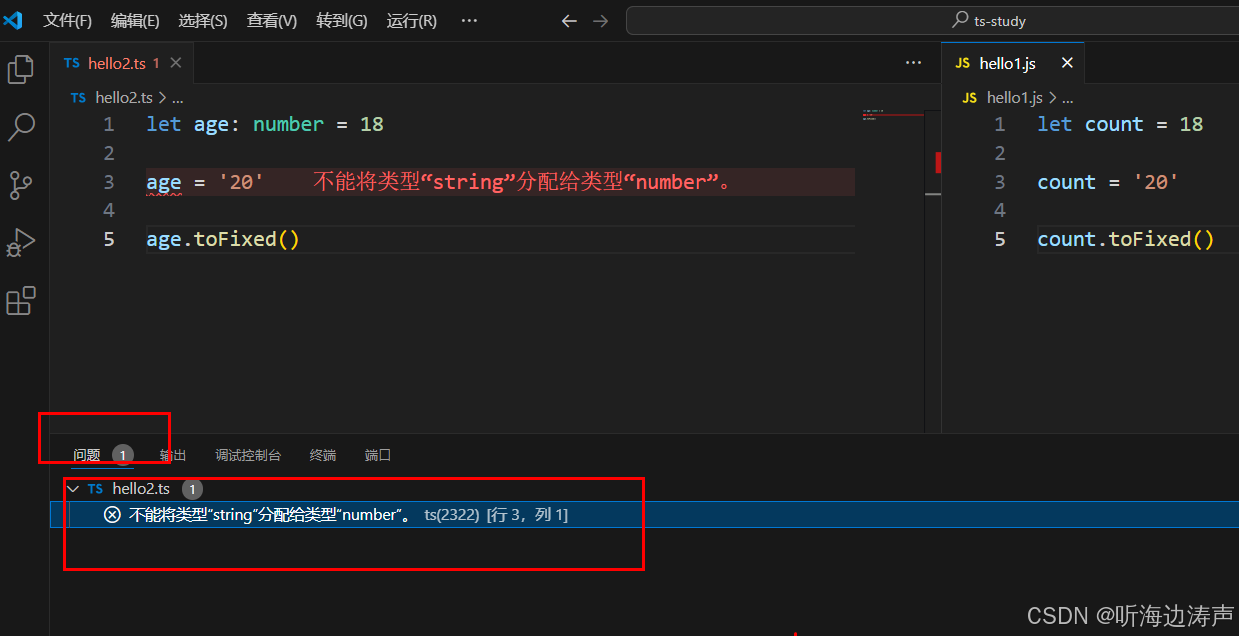Click the back navigation arrow
The height and width of the screenshot is (636, 1239).
click(569, 20)
